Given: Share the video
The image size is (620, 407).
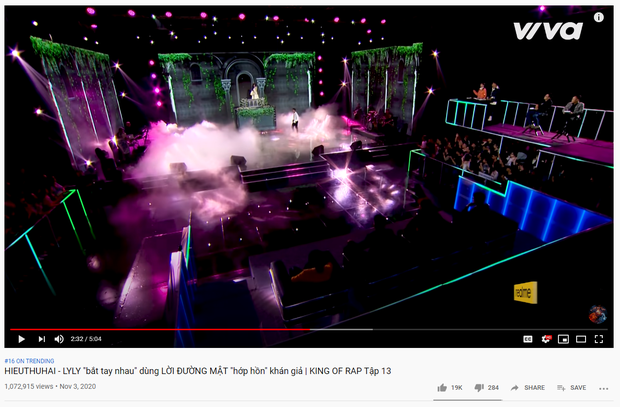Looking at the screenshot, I should [x=527, y=388].
